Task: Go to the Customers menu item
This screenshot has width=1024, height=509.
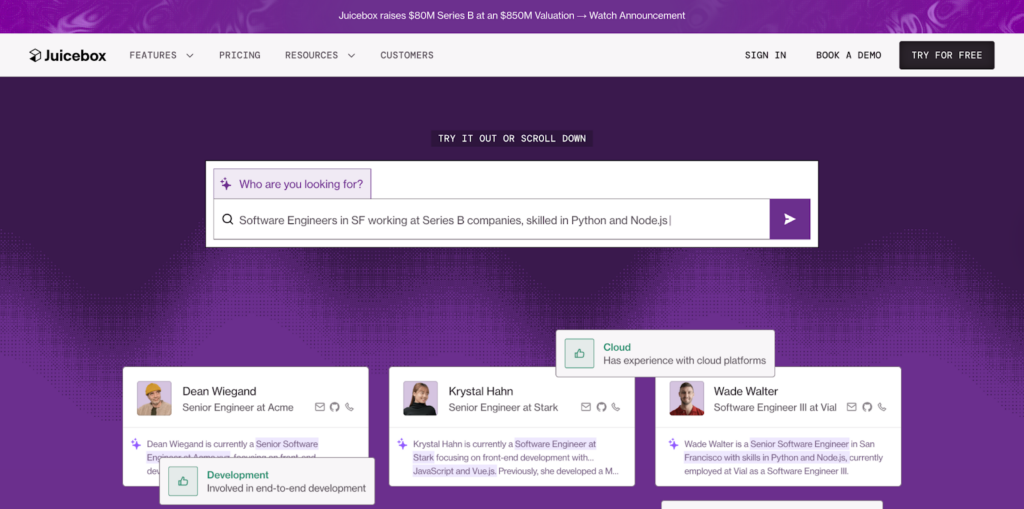Action: click(407, 56)
